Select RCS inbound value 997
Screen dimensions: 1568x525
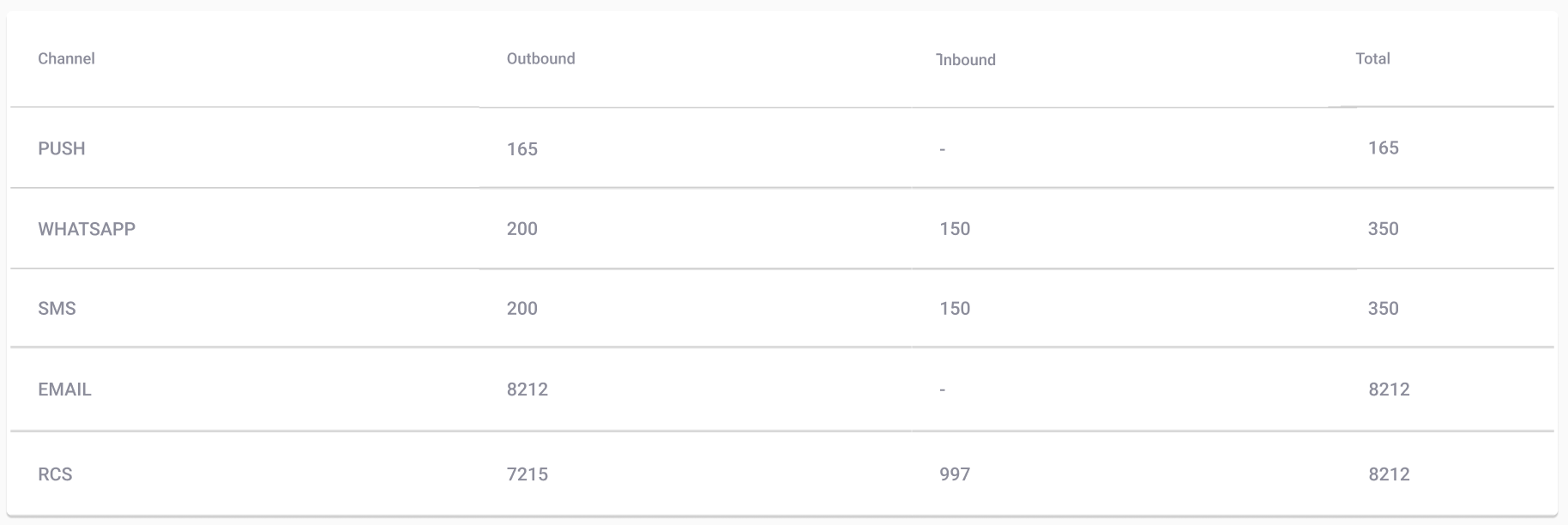click(x=955, y=474)
